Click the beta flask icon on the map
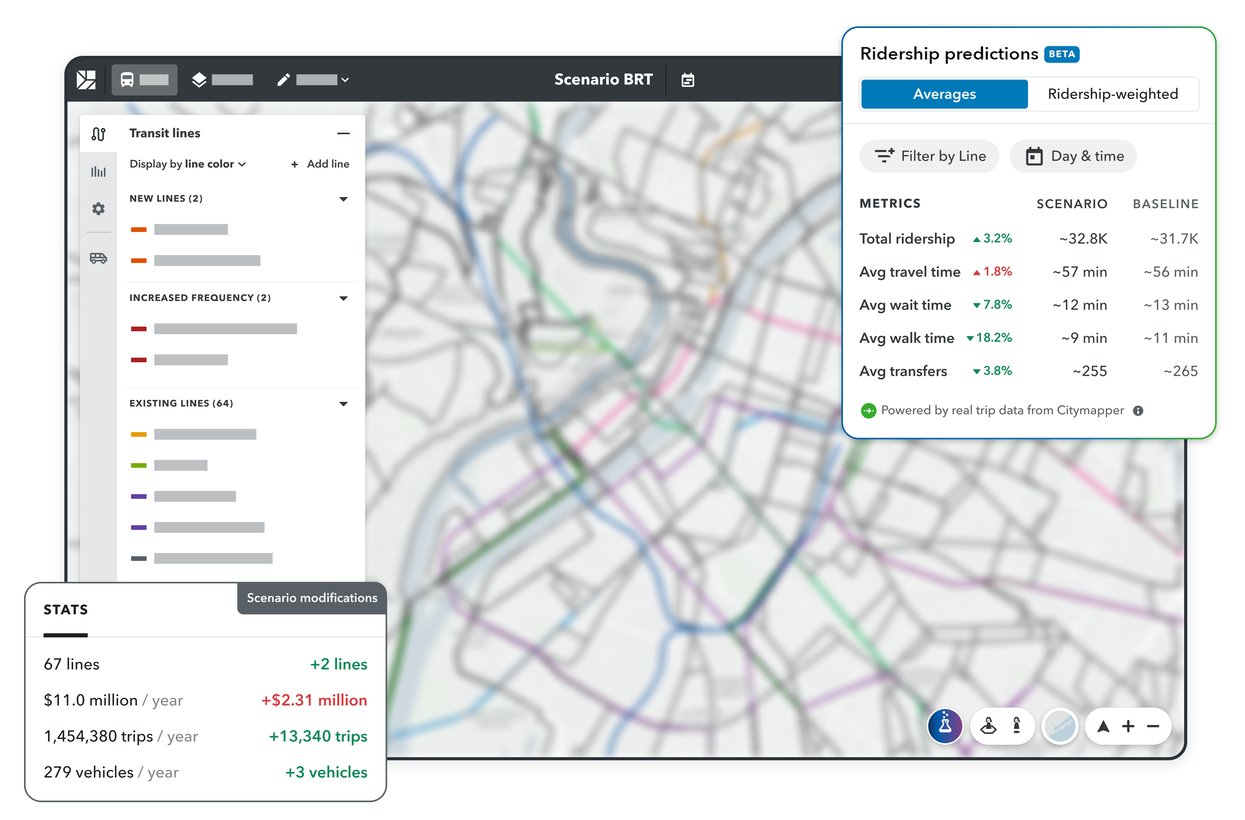This screenshot has width=1245, height=820. point(944,726)
